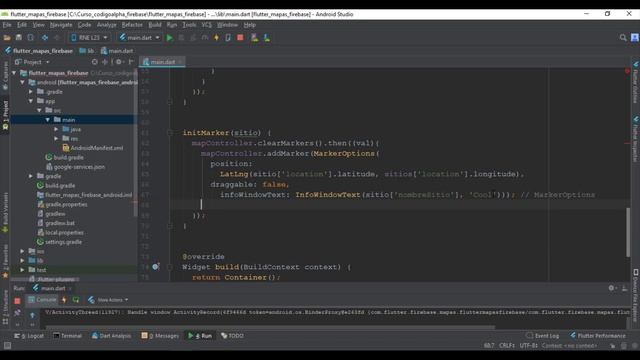Open the Navigate menu
The height and width of the screenshot is (360, 640).
[61, 25]
